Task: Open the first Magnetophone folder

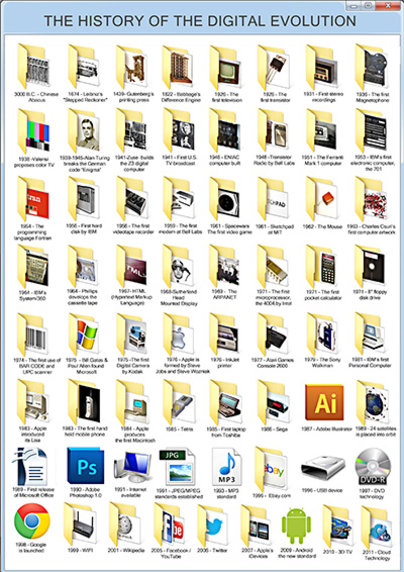Action: coord(372,67)
